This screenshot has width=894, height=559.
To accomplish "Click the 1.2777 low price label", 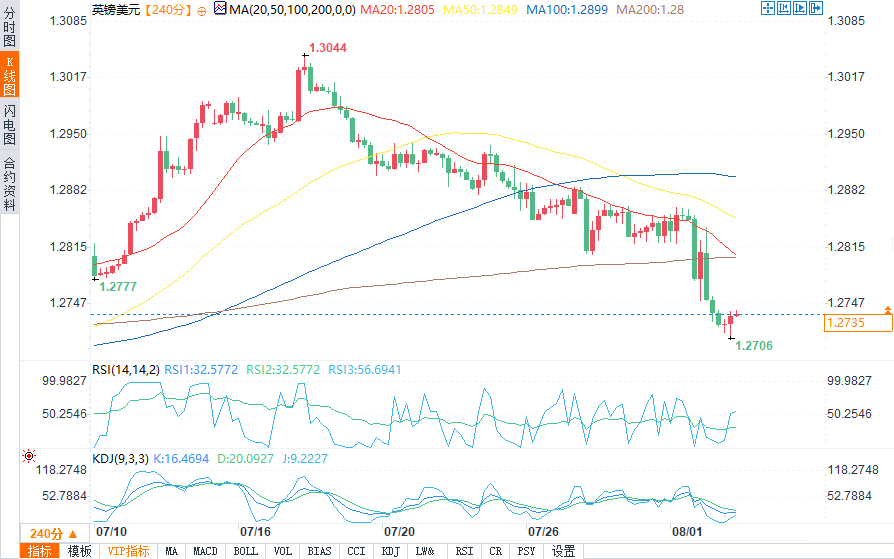I will [118, 286].
